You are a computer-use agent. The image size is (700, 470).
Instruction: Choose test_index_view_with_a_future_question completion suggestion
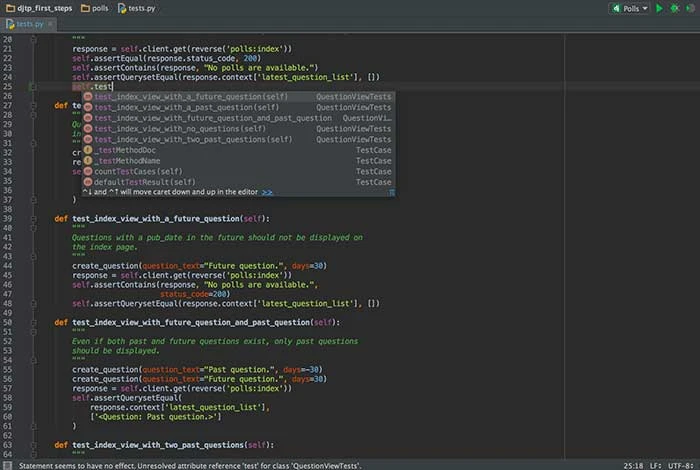pyautogui.click(x=238, y=96)
